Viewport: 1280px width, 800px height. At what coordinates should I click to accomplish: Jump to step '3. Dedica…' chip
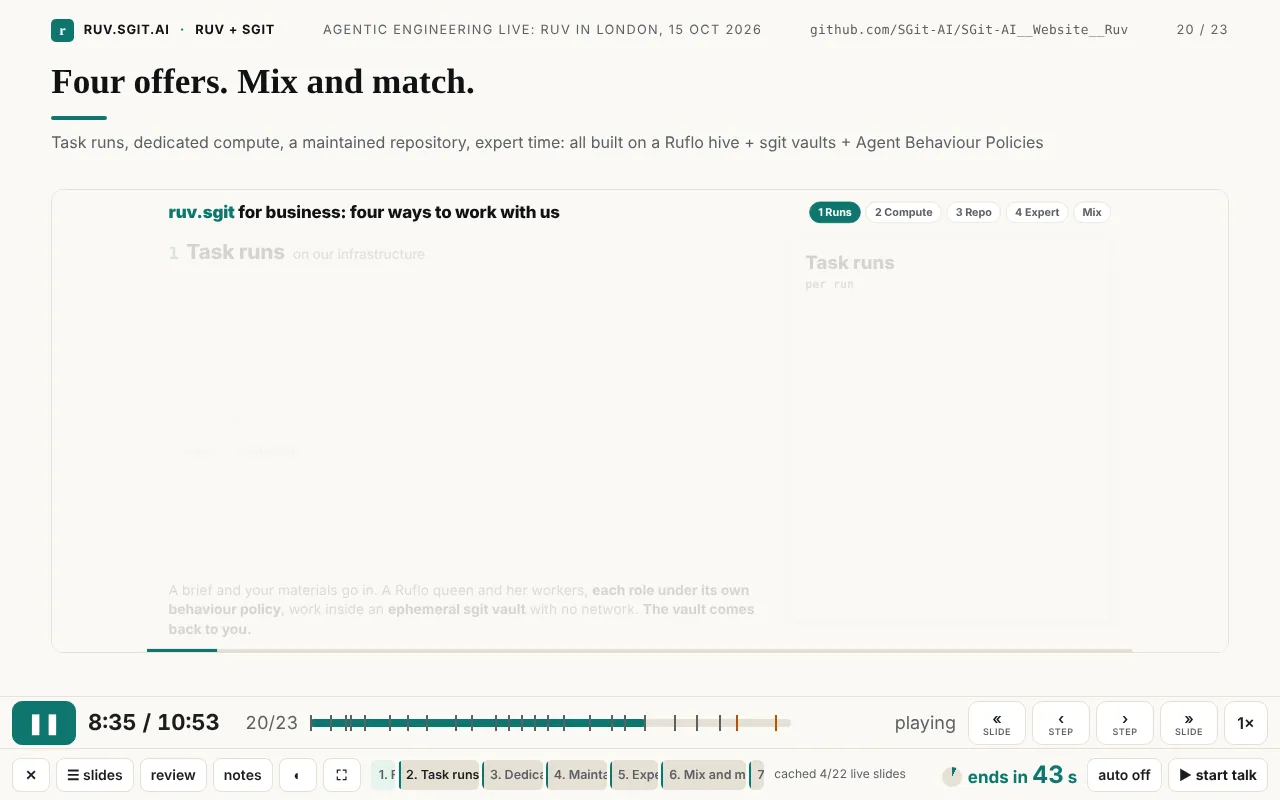[x=515, y=775]
